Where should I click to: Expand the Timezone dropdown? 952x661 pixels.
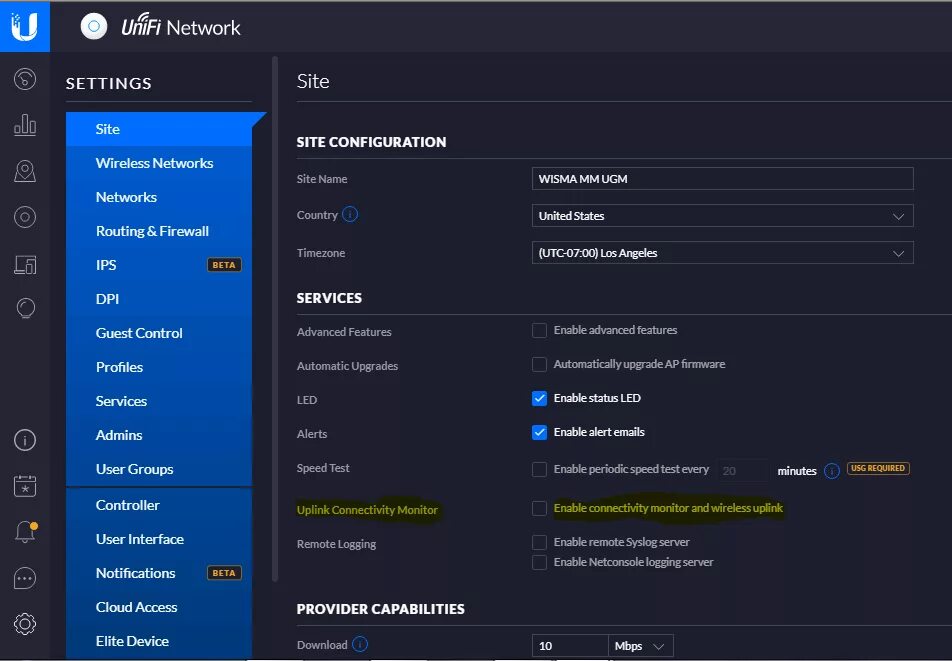pos(723,253)
